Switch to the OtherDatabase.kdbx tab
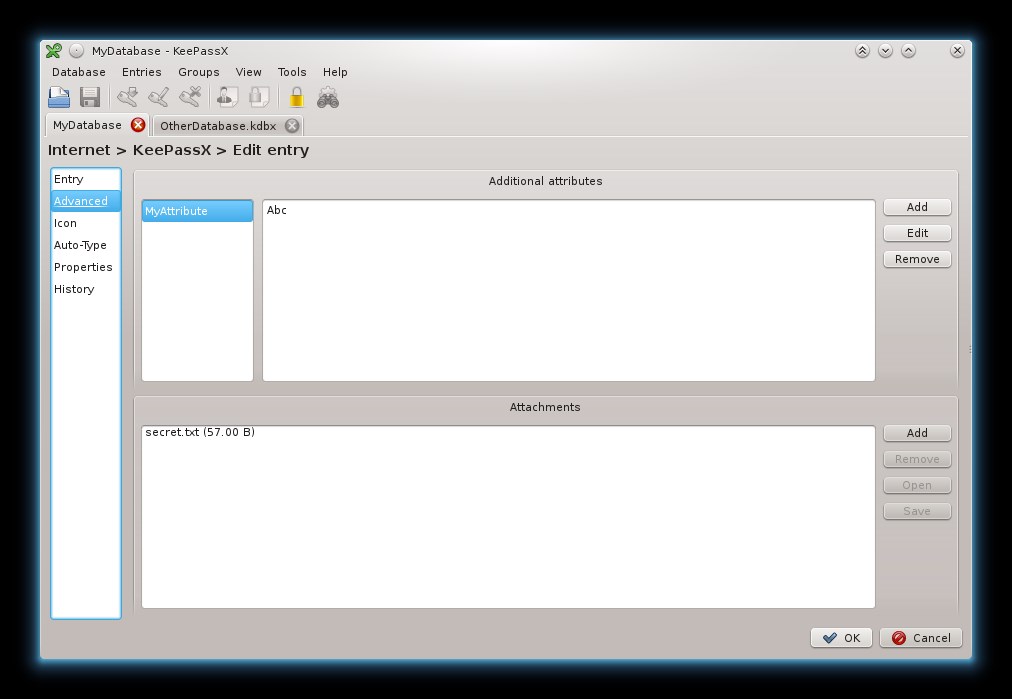Viewport: 1012px width, 699px height. (218, 126)
